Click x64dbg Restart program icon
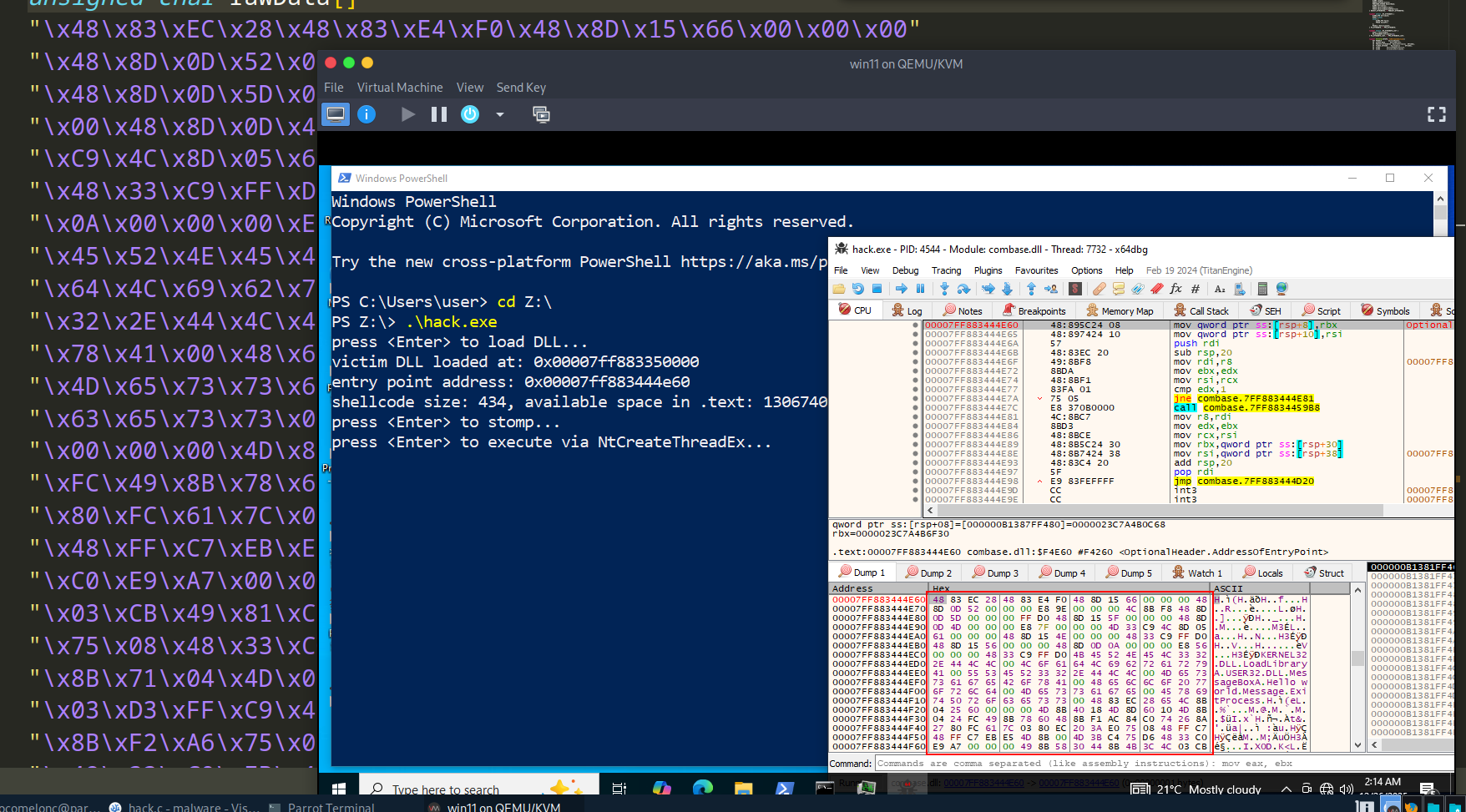 (x=857, y=289)
